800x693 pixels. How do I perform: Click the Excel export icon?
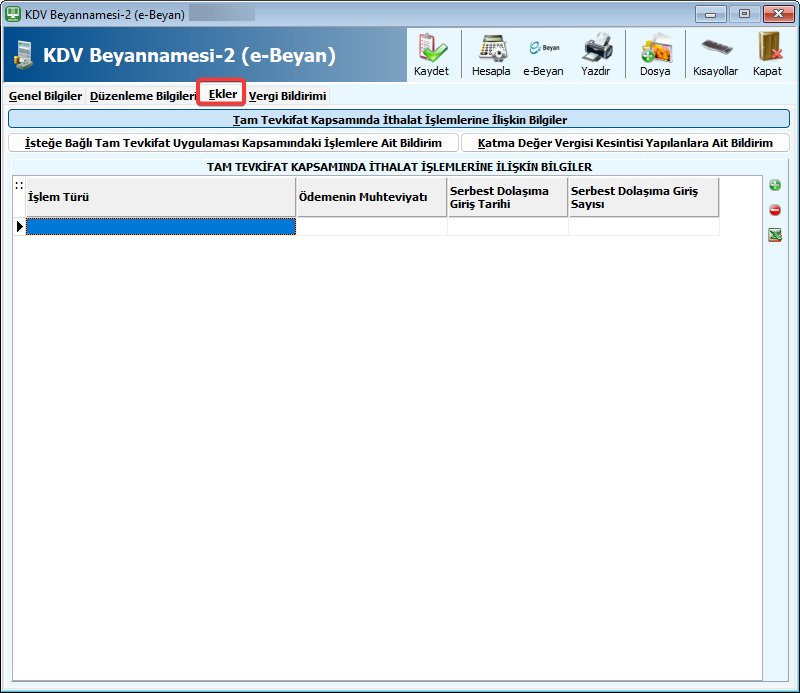(775, 235)
